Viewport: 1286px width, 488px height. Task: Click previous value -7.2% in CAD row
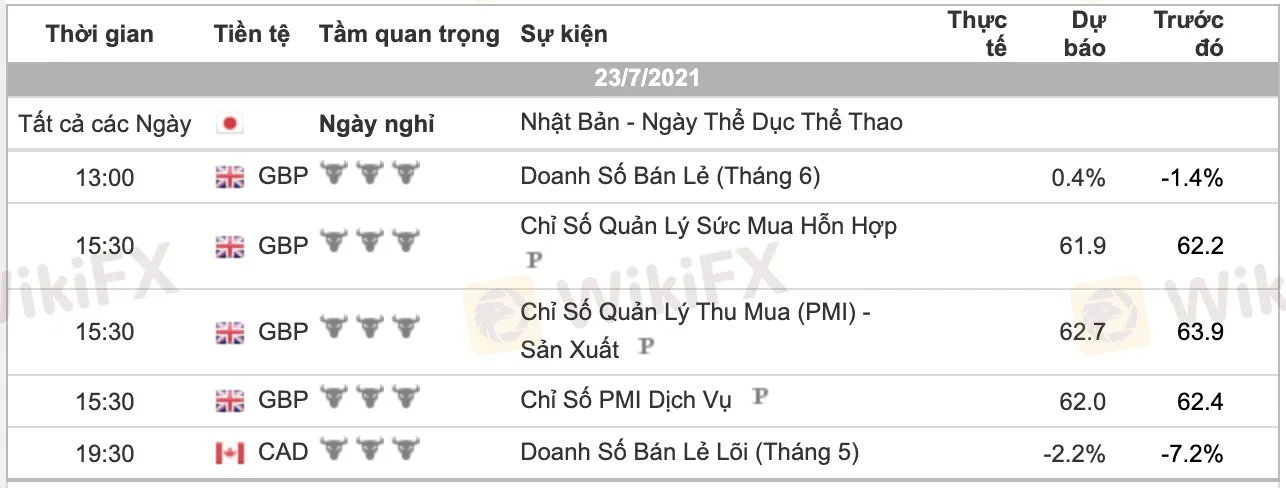pos(1192,453)
